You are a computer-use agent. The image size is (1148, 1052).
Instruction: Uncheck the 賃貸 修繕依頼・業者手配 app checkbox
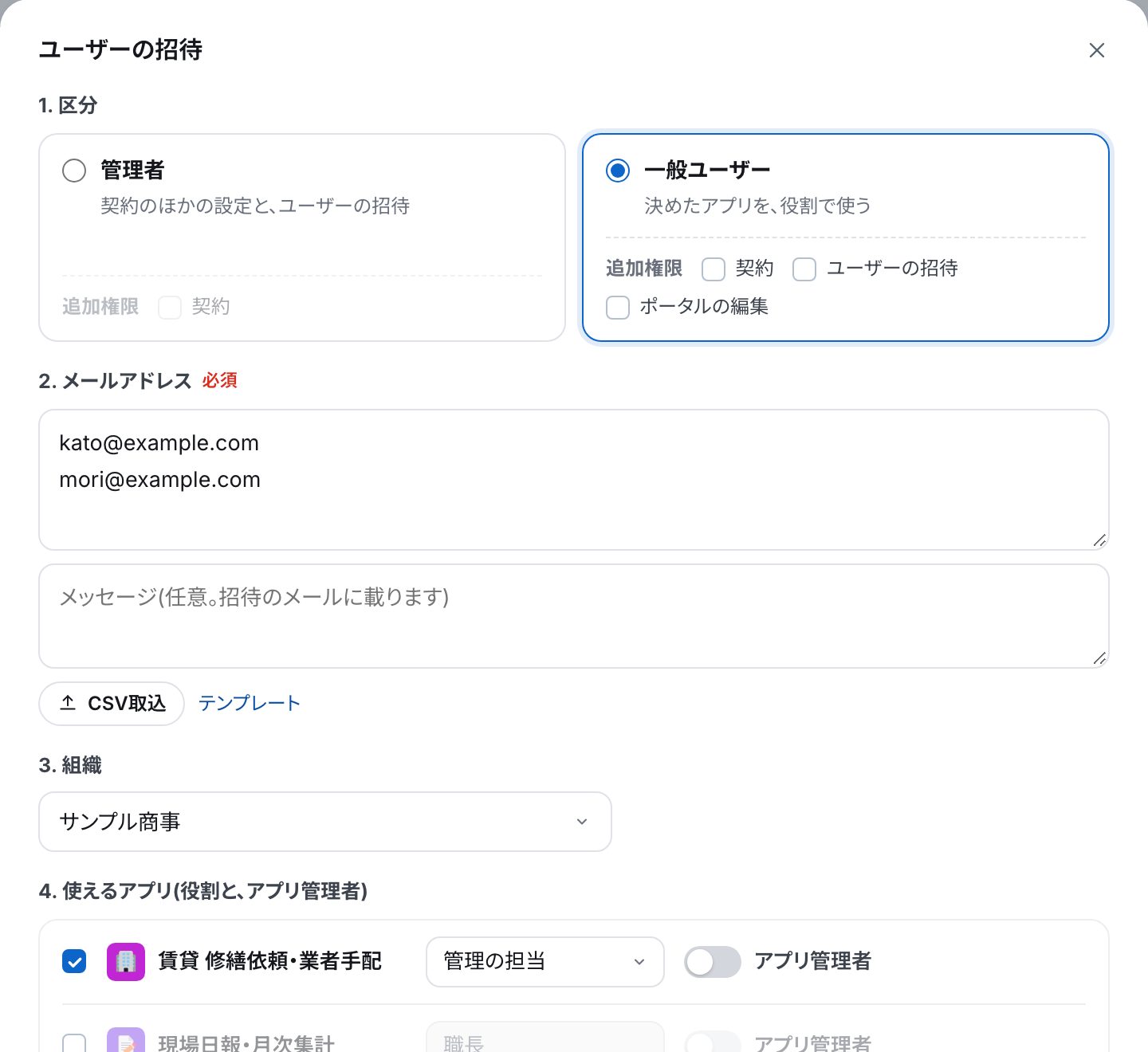[74, 962]
